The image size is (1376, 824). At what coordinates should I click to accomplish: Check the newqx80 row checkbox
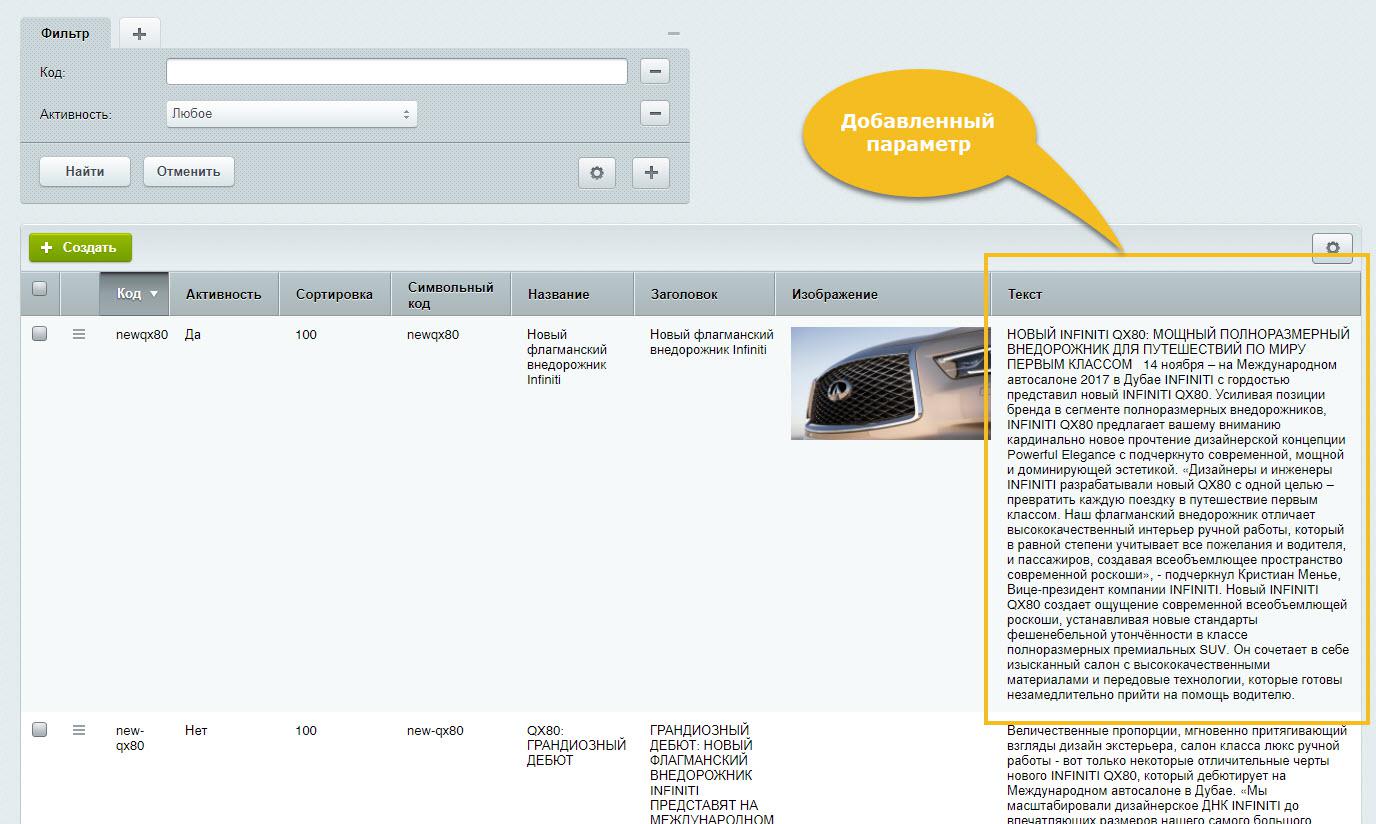40,334
